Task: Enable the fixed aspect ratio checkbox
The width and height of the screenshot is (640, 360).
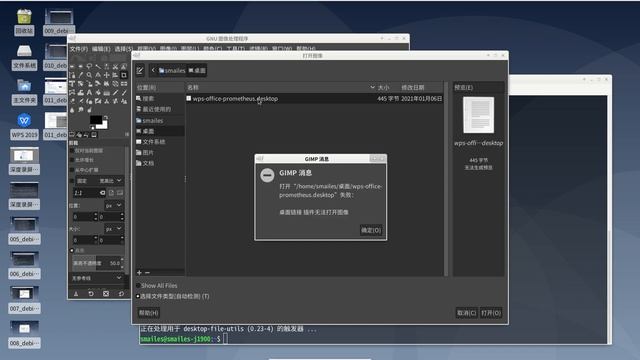Action: coord(72,180)
